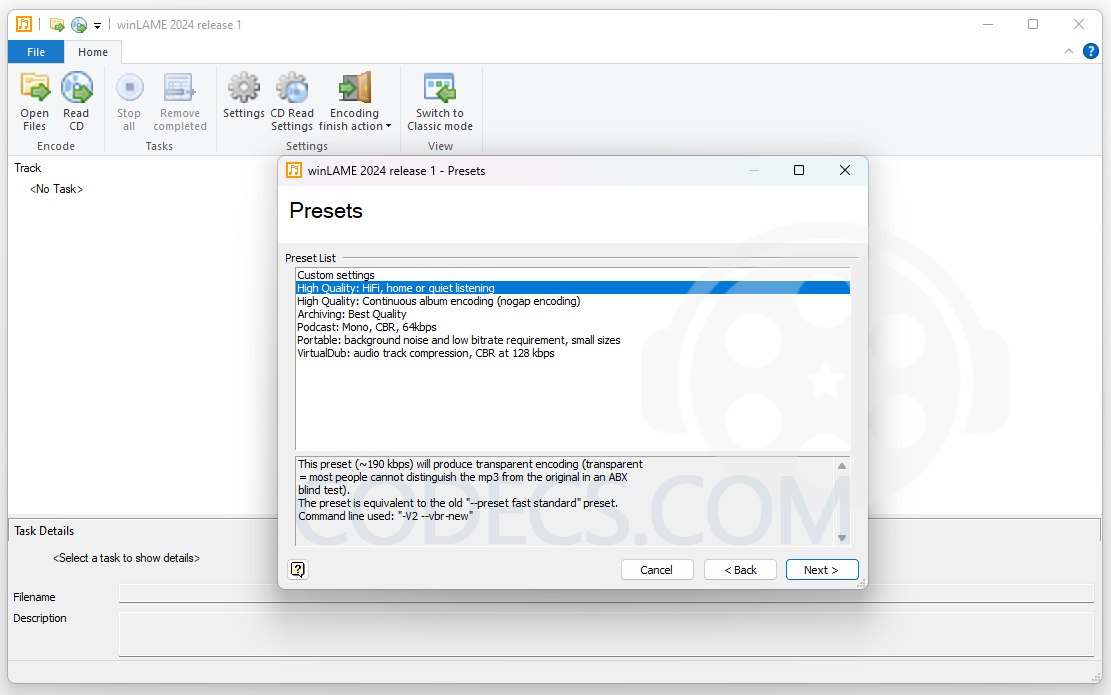Click quick access Read CD icon
Image resolution: width=1111 pixels, height=695 pixels.
tap(79, 25)
